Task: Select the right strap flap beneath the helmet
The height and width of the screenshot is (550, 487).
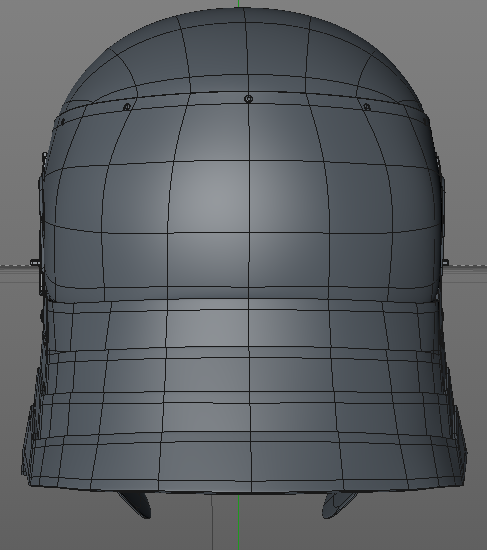Action: point(339,504)
